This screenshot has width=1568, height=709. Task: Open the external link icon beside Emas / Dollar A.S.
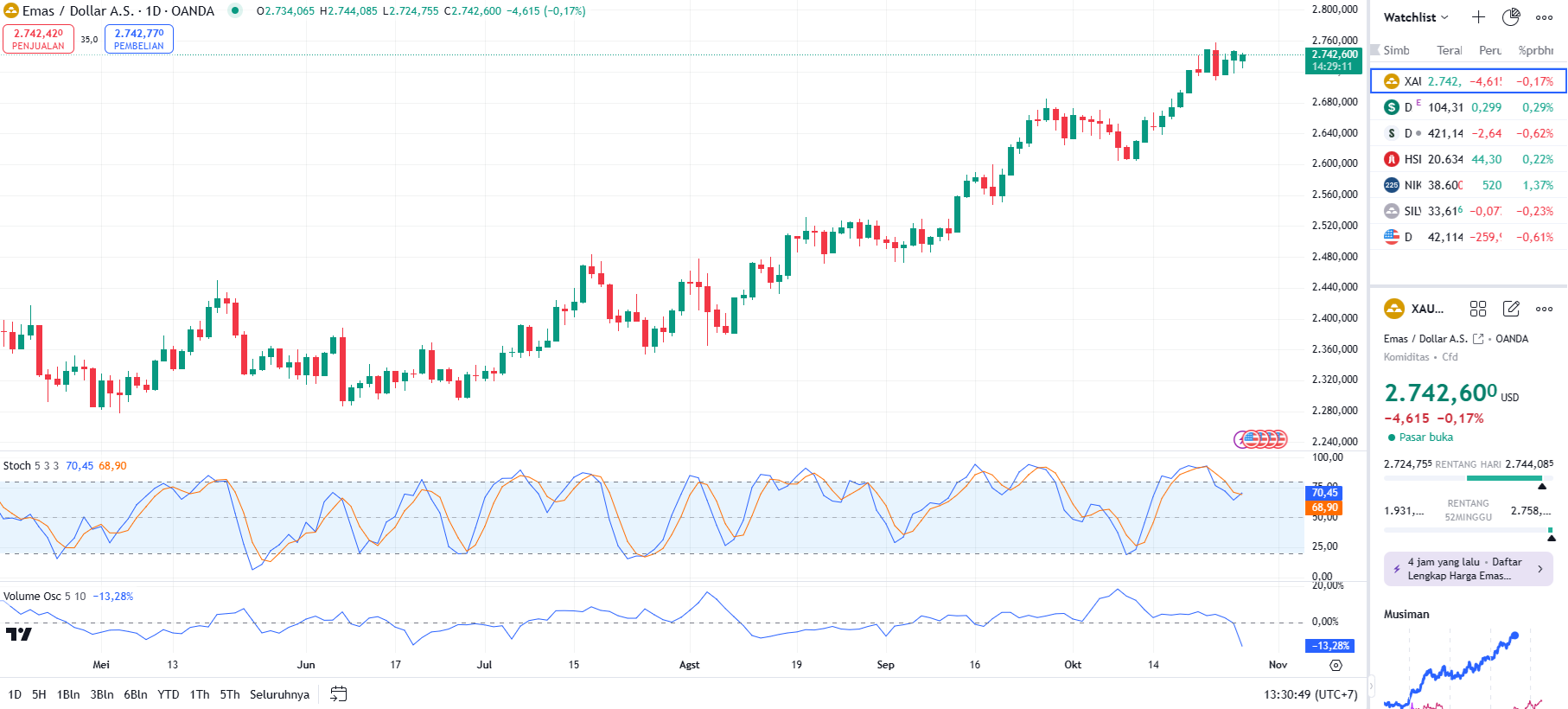(x=1478, y=339)
